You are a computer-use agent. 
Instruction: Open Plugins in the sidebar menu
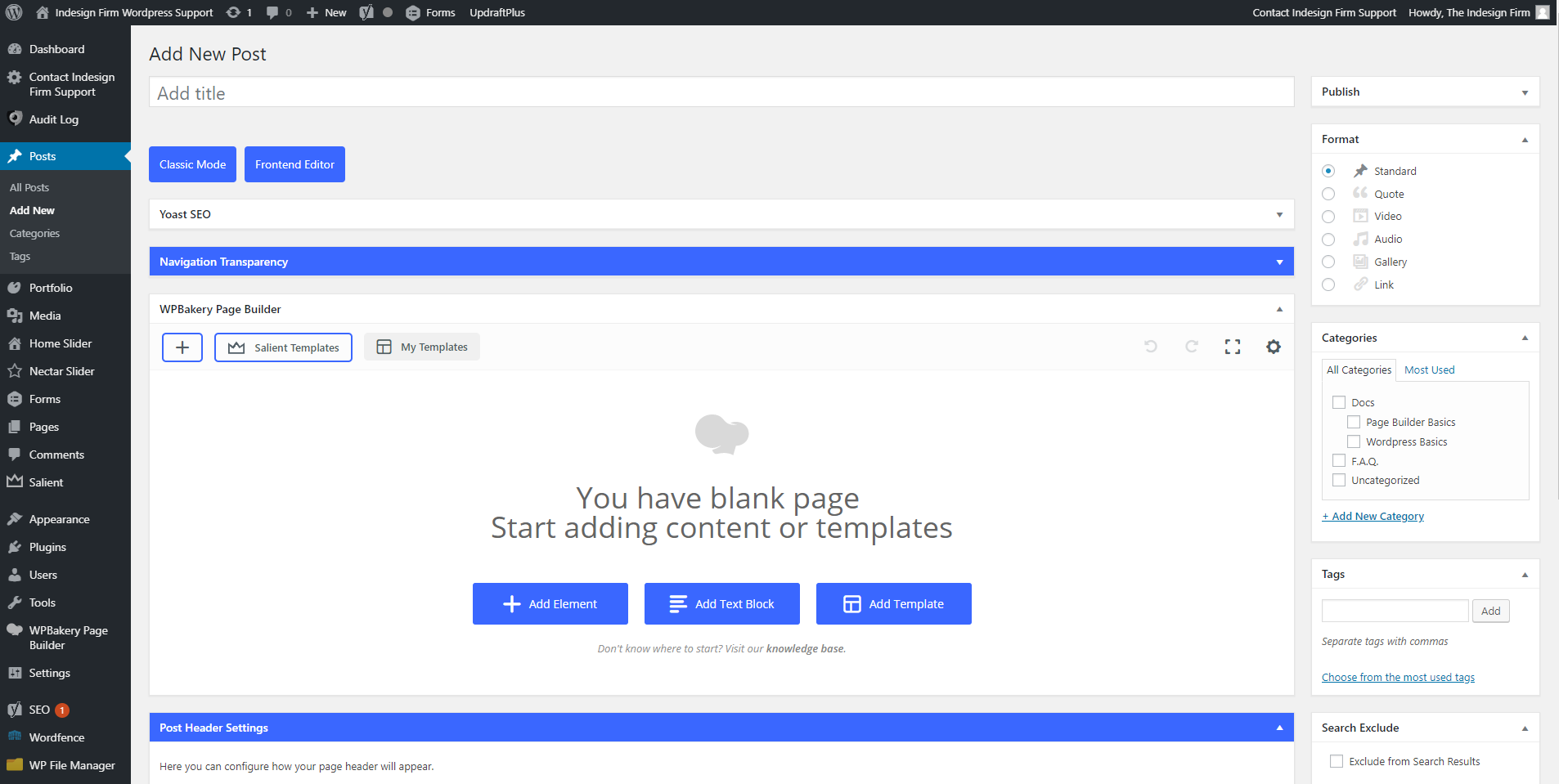pos(47,547)
